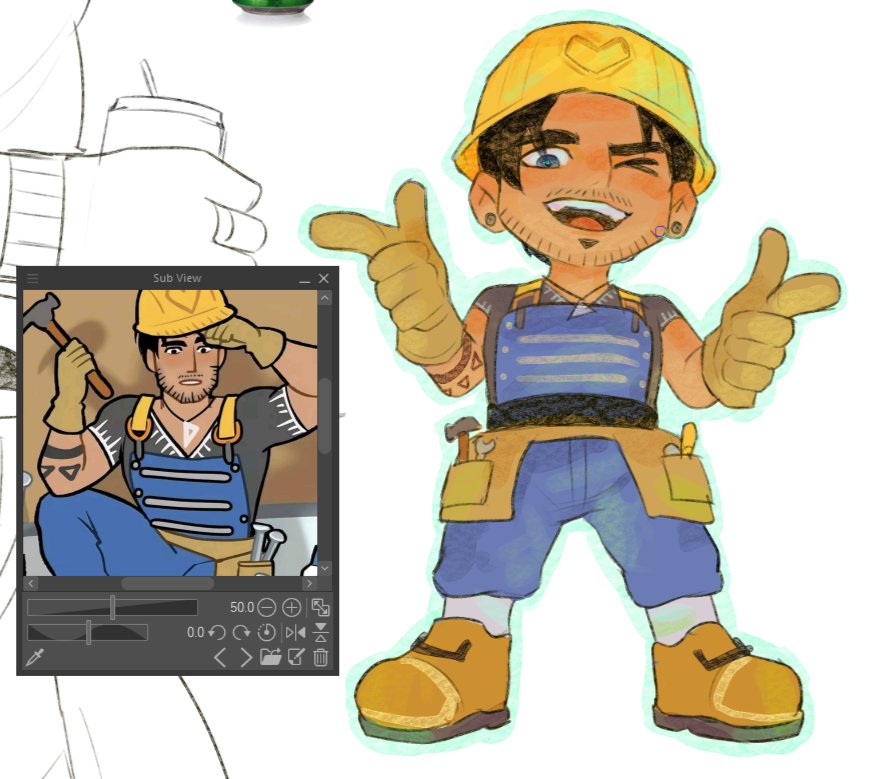Open the Sub View palette hamburger menu
The height and width of the screenshot is (779, 876).
33,278
